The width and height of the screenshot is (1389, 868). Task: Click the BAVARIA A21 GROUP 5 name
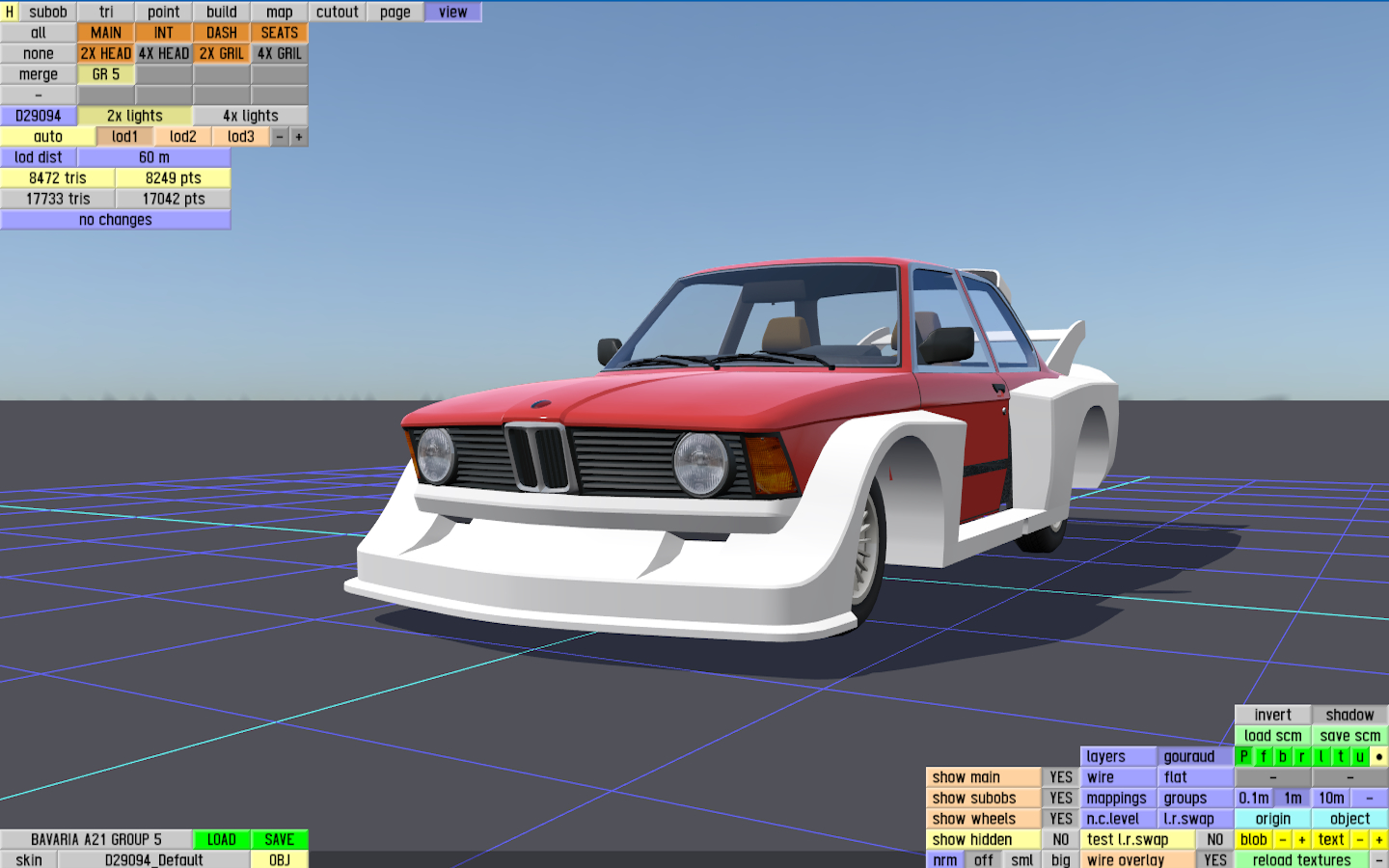(96, 840)
